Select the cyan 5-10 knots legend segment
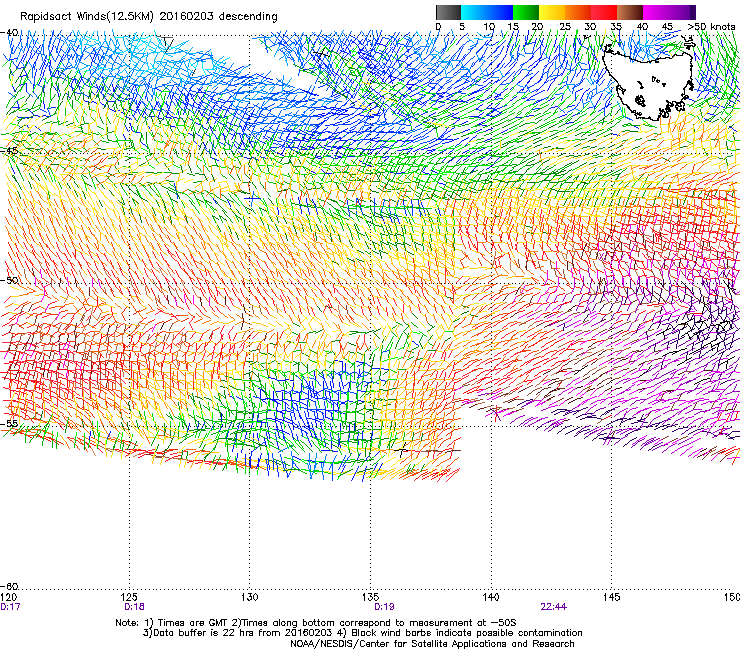The image size is (740, 650). [473, 12]
